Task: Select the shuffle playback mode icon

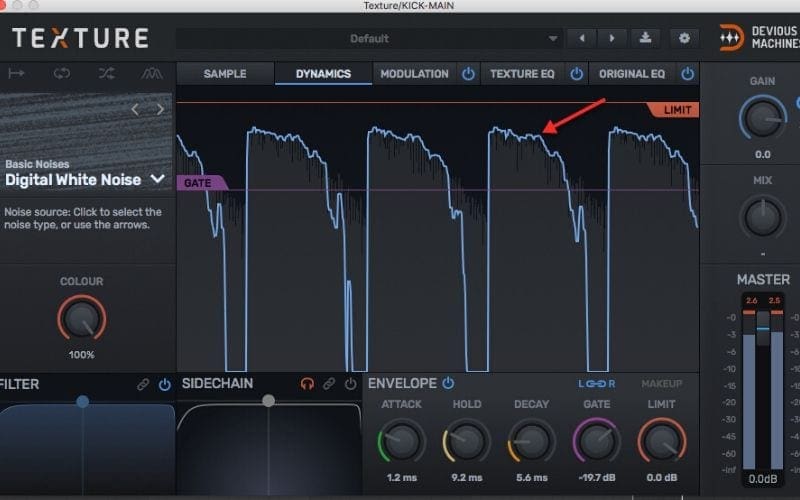Action: tap(107, 73)
